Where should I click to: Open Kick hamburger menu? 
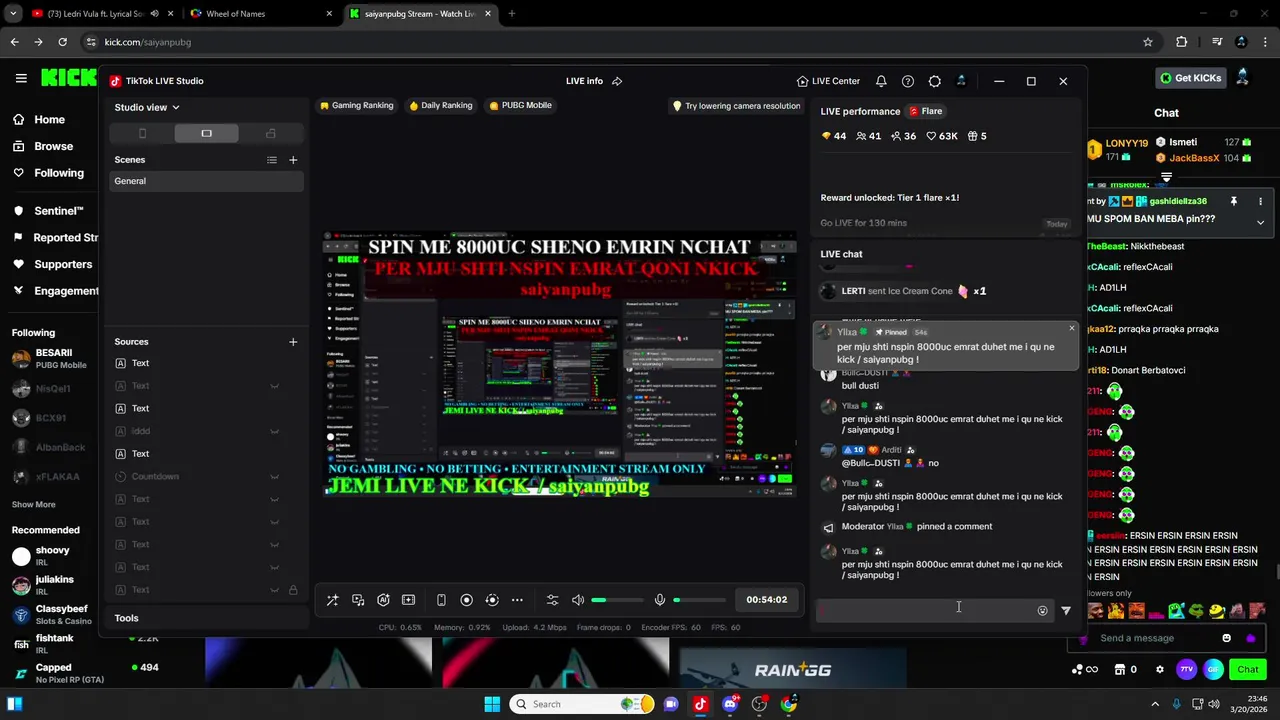point(21,78)
